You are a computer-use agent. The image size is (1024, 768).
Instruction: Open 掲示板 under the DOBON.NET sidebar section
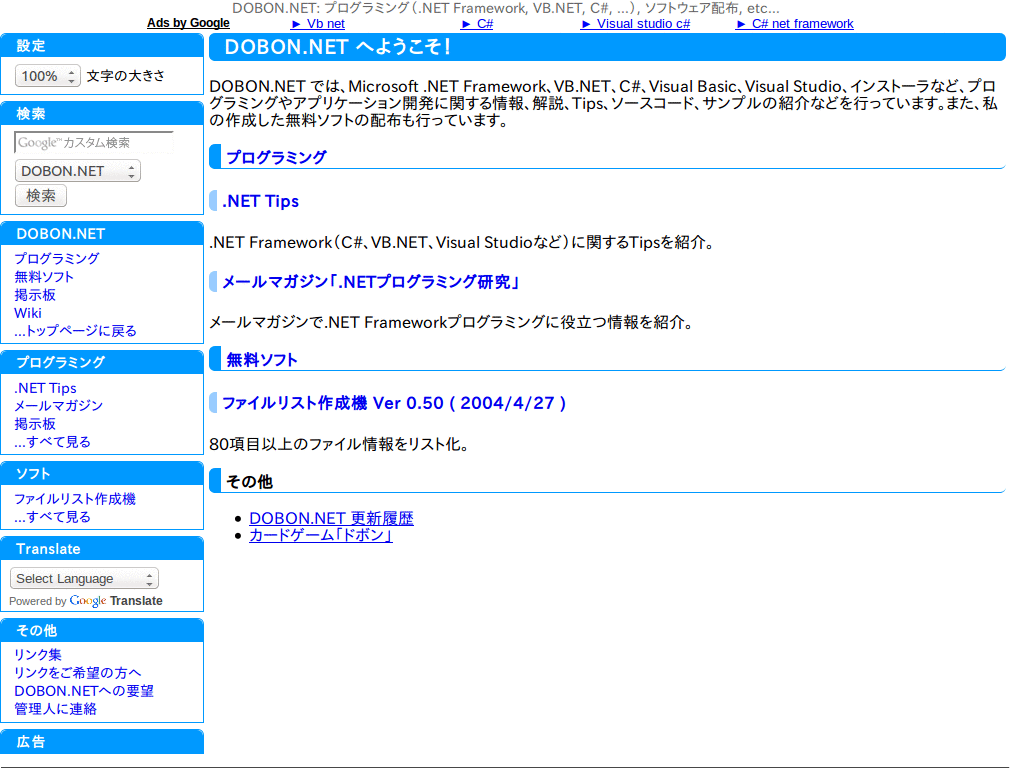[35, 295]
